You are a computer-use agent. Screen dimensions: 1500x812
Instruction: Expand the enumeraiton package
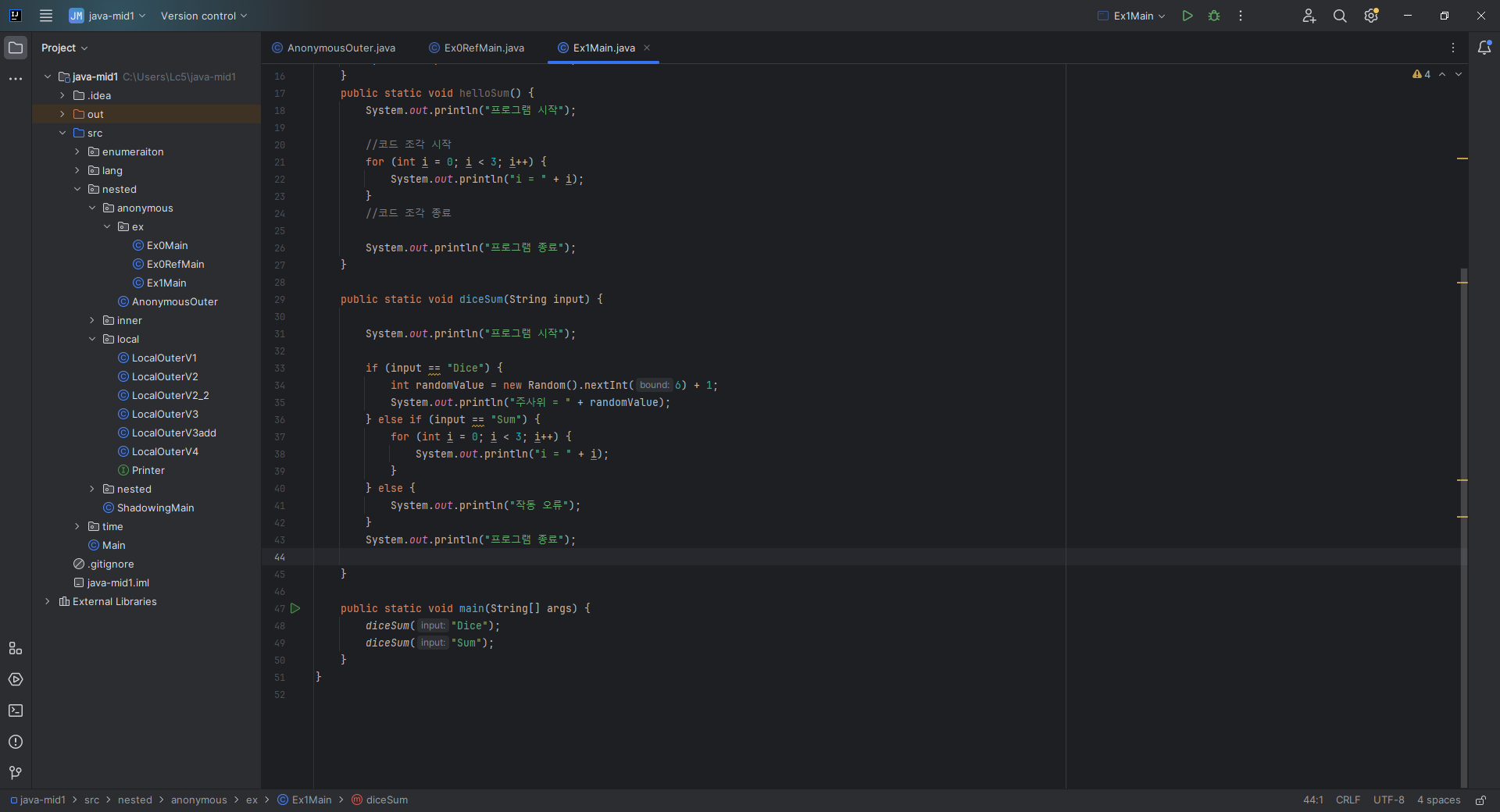coord(77,151)
